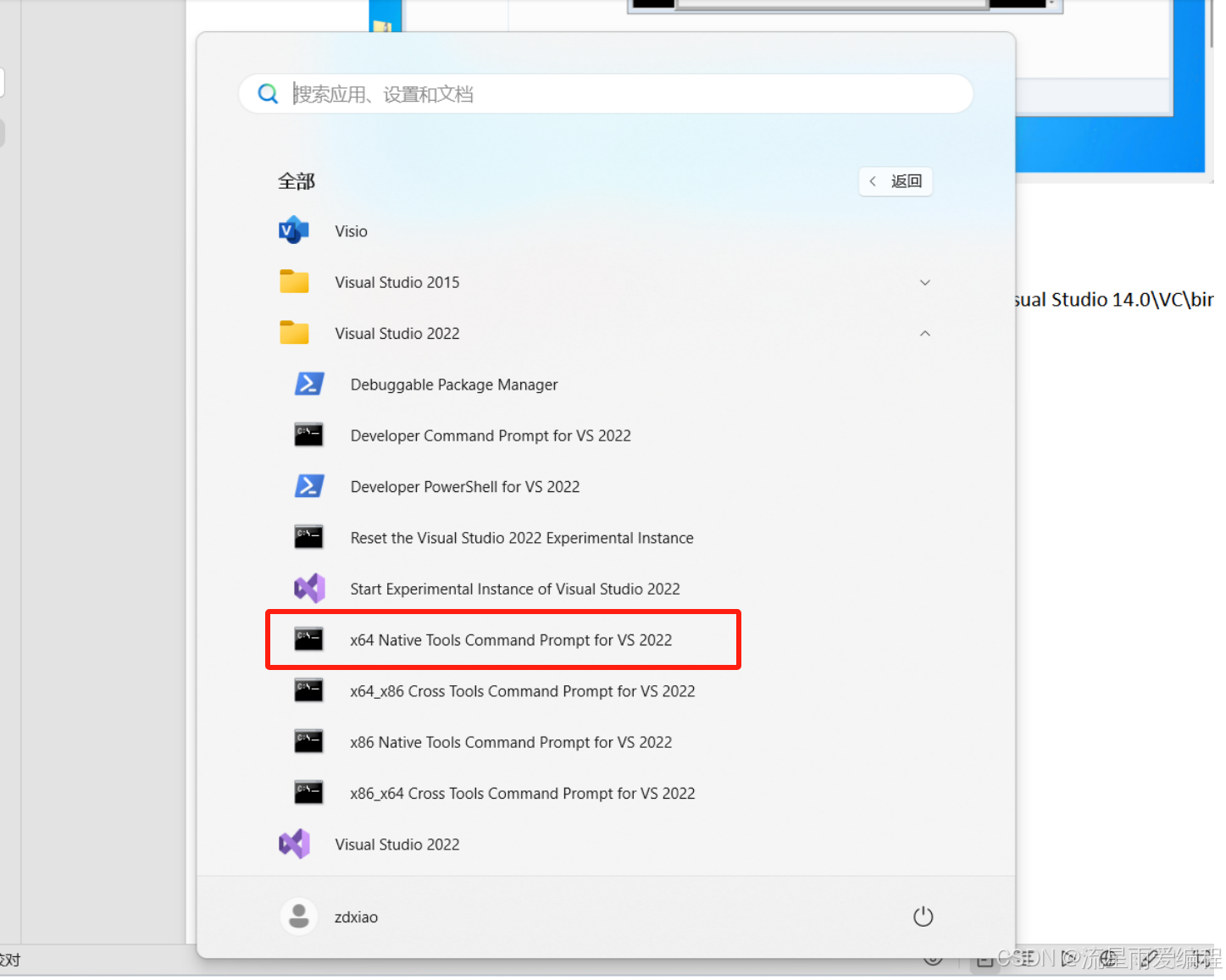The image size is (1226, 980).
Task: Click the Visual Studio 2015 folder icon
Action: tap(294, 281)
